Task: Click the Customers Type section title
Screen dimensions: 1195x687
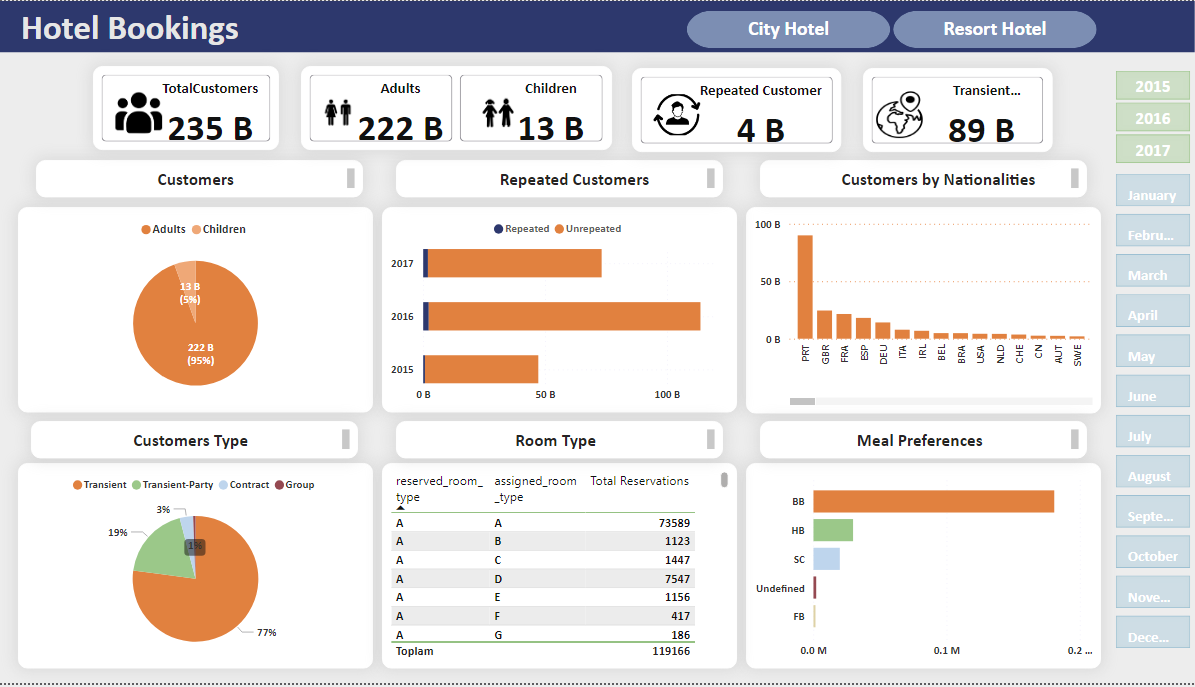Action: [x=191, y=441]
